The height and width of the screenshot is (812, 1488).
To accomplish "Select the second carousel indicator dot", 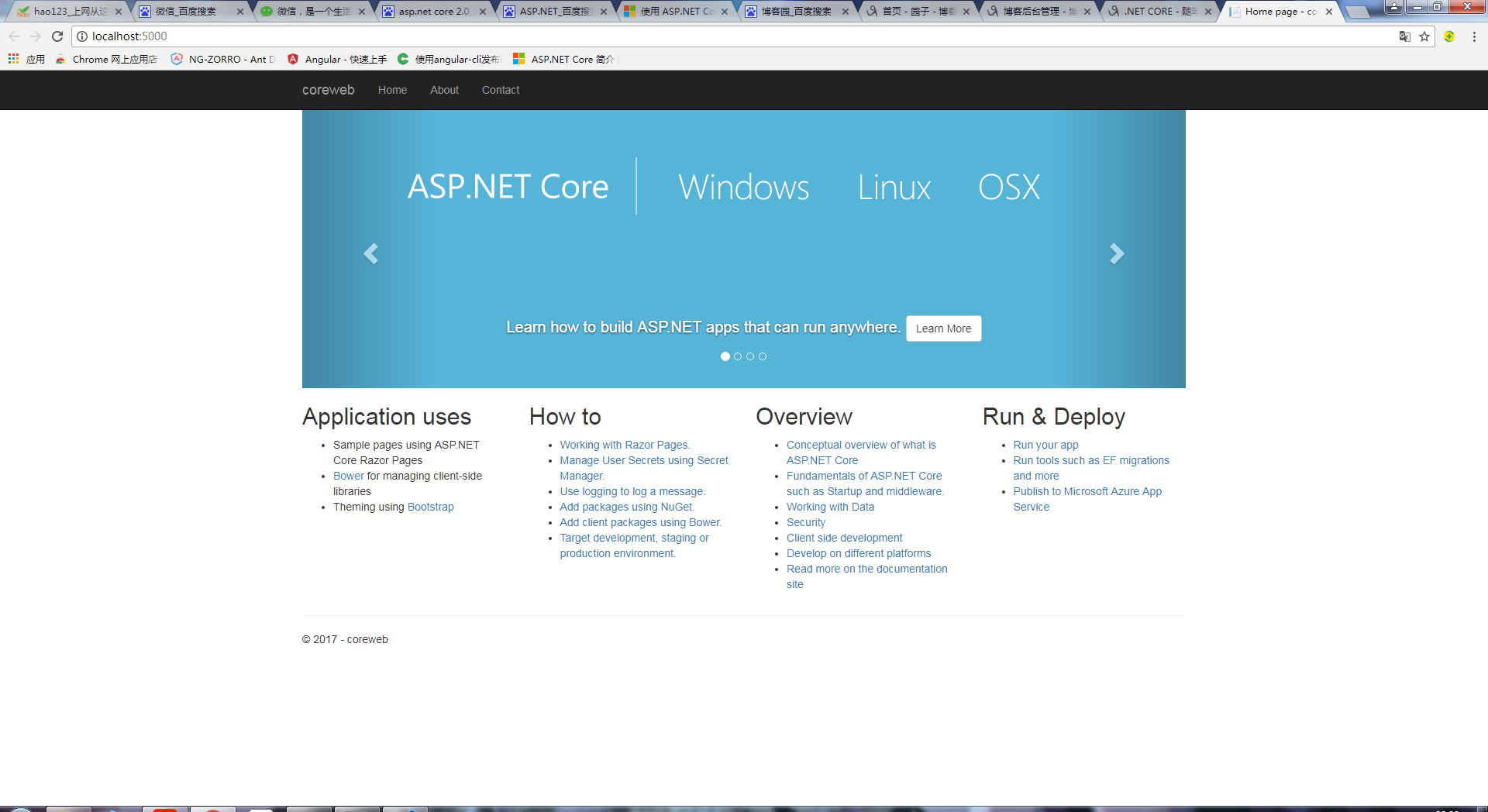I will click(x=738, y=356).
